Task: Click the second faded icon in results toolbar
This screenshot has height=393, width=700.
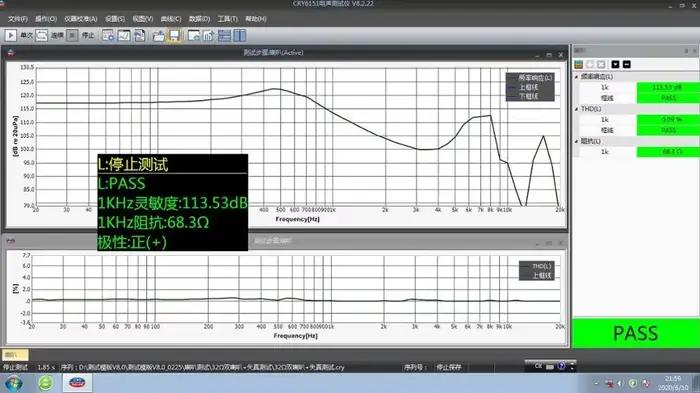Action: pyautogui.click(x=590, y=64)
